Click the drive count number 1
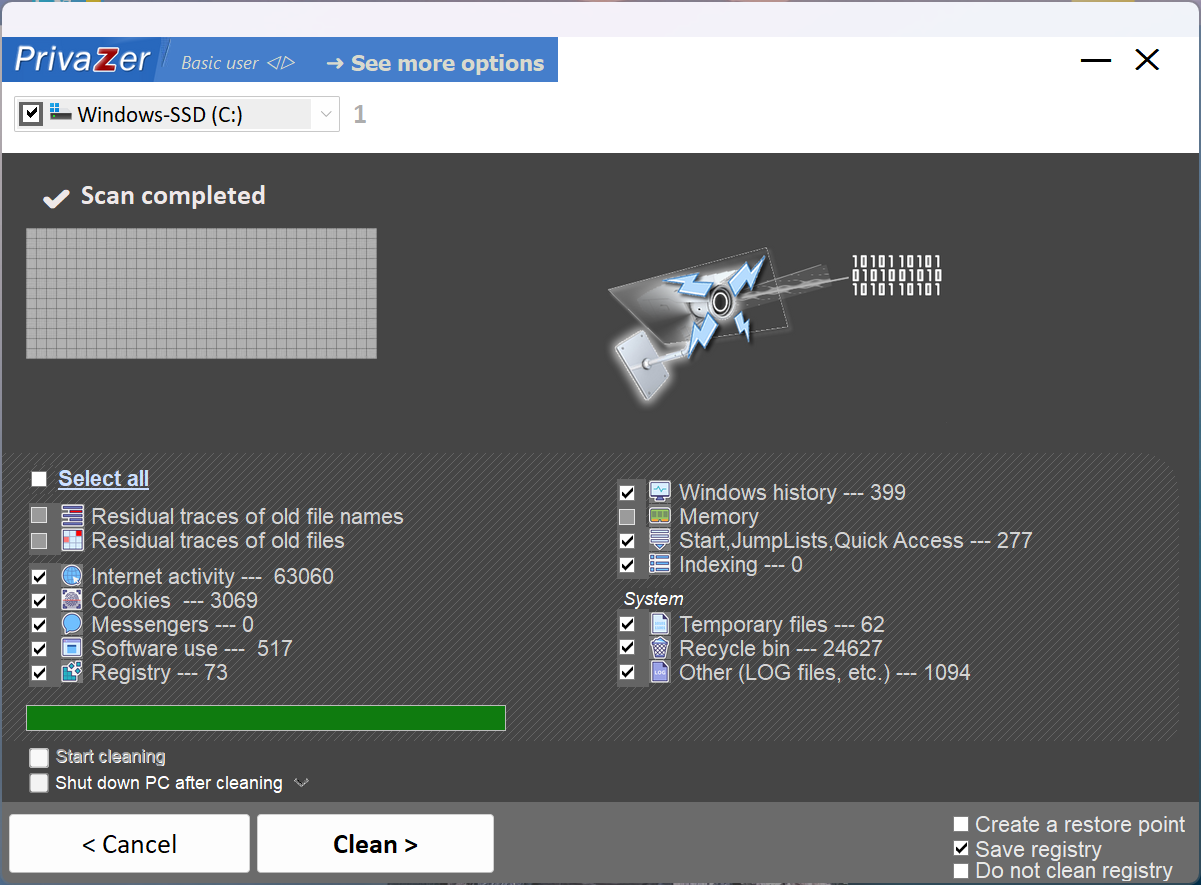The height and width of the screenshot is (885, 1201). (360, 115)
